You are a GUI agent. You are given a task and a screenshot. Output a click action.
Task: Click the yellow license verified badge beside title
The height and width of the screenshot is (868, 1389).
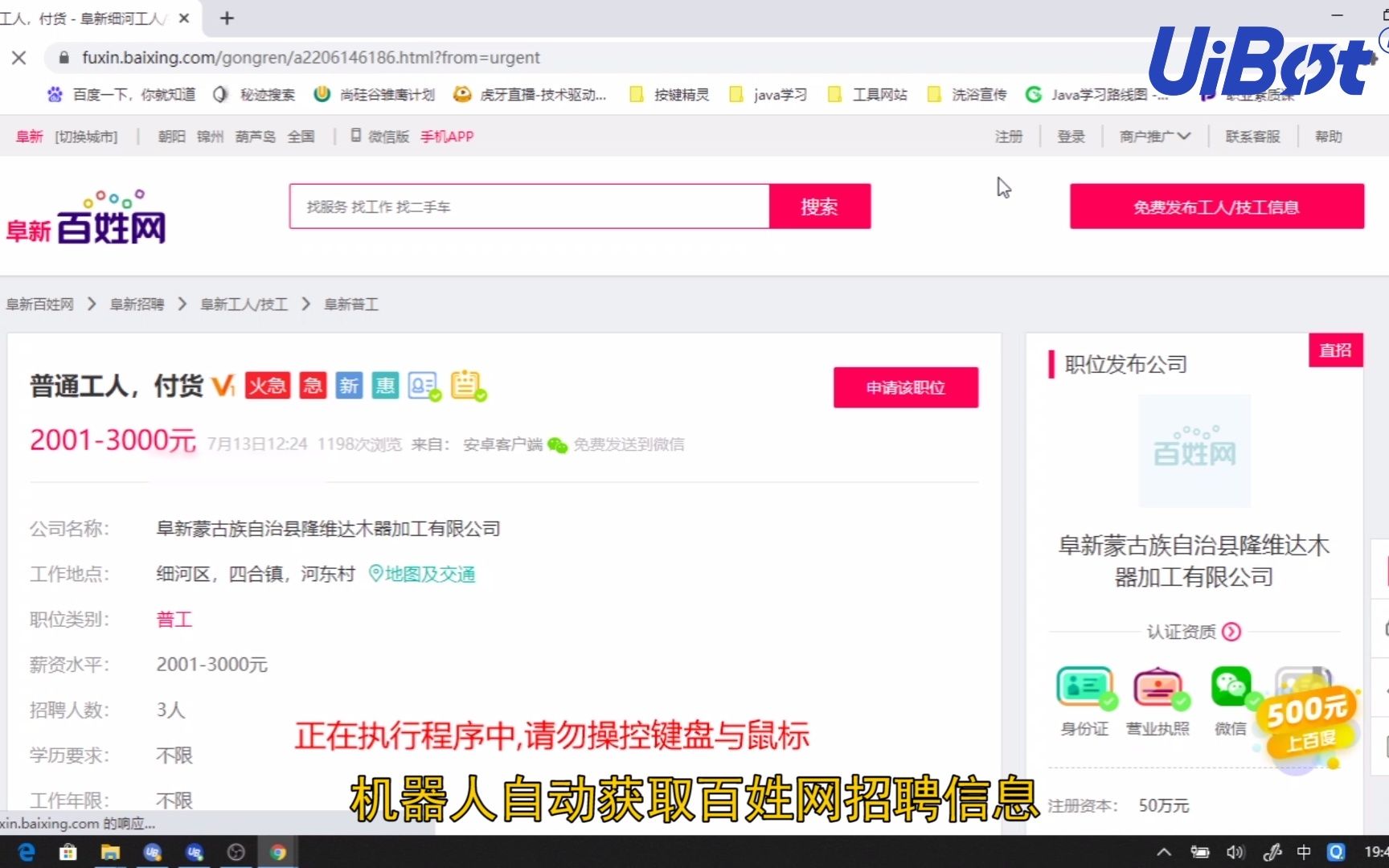coord(468,386)
